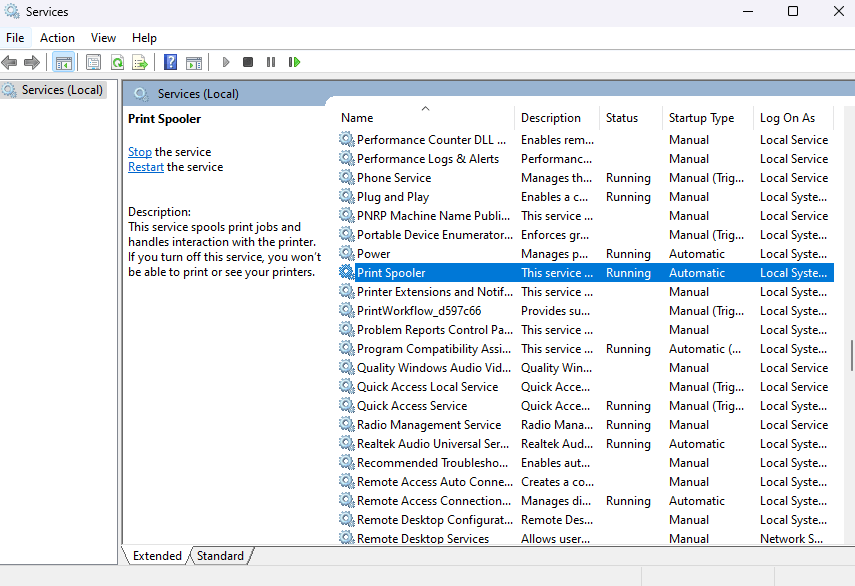Click Running status of Radio Management Service
Viewport: 855px width, 586px height.
tap(628, 425)
